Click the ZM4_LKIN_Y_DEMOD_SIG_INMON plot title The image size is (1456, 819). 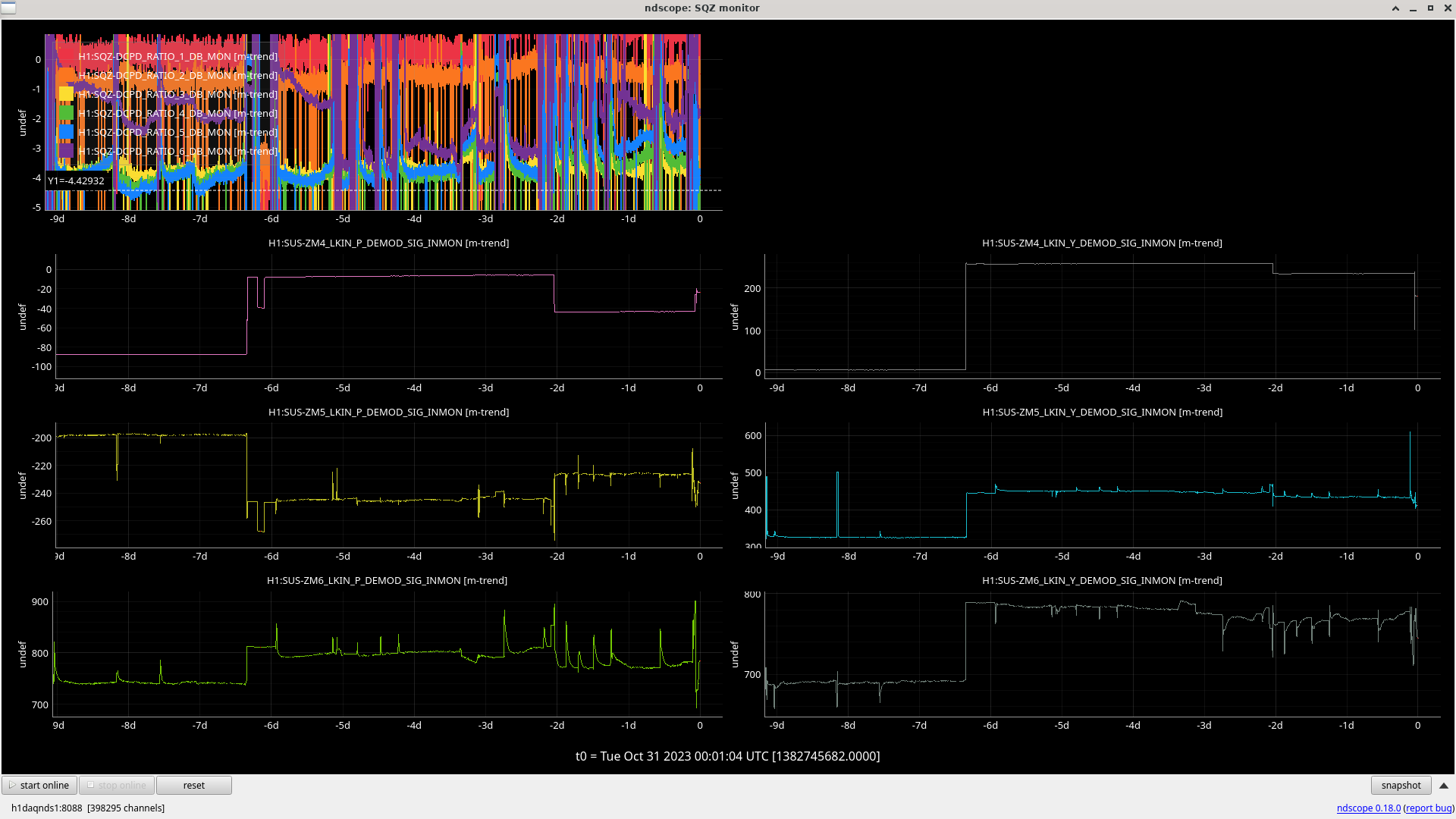[1102, 243]
